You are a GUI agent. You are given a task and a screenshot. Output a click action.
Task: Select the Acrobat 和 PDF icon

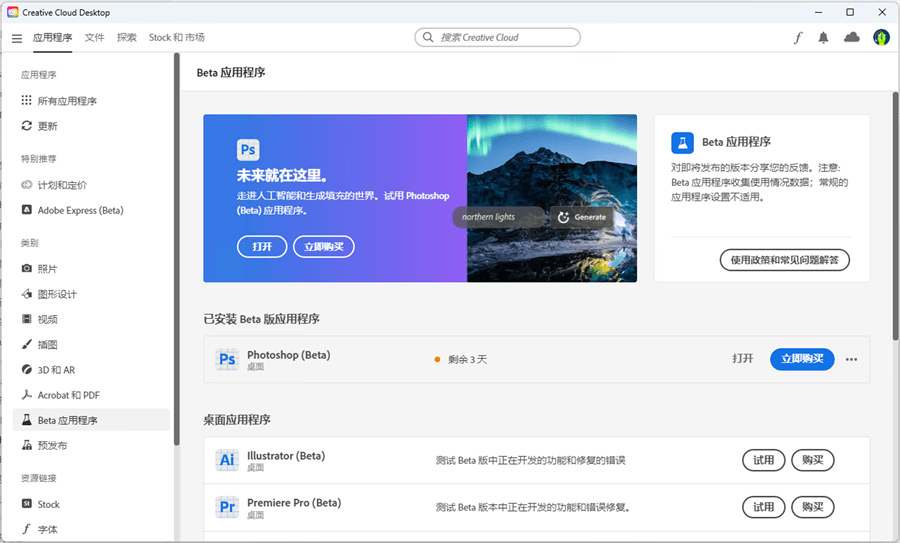(26, 395)
